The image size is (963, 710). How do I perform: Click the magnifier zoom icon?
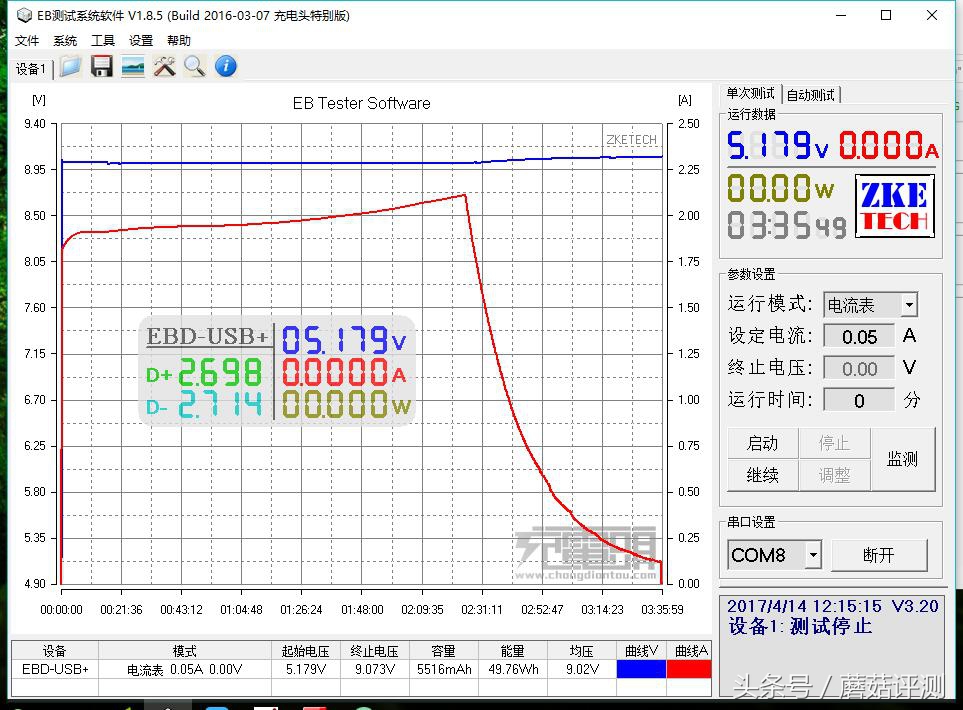[195, 66]
